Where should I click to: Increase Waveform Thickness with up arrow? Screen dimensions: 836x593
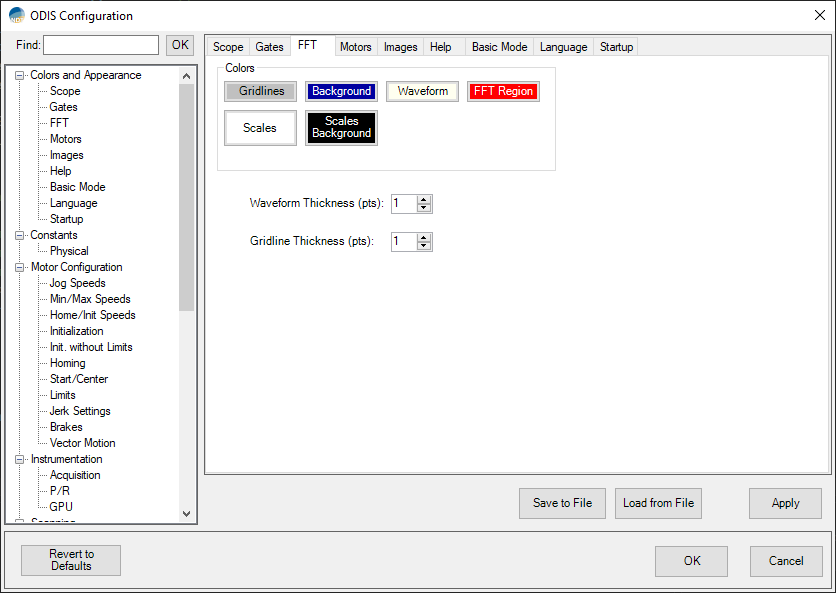pyautogui.click(x=424, y=200)
